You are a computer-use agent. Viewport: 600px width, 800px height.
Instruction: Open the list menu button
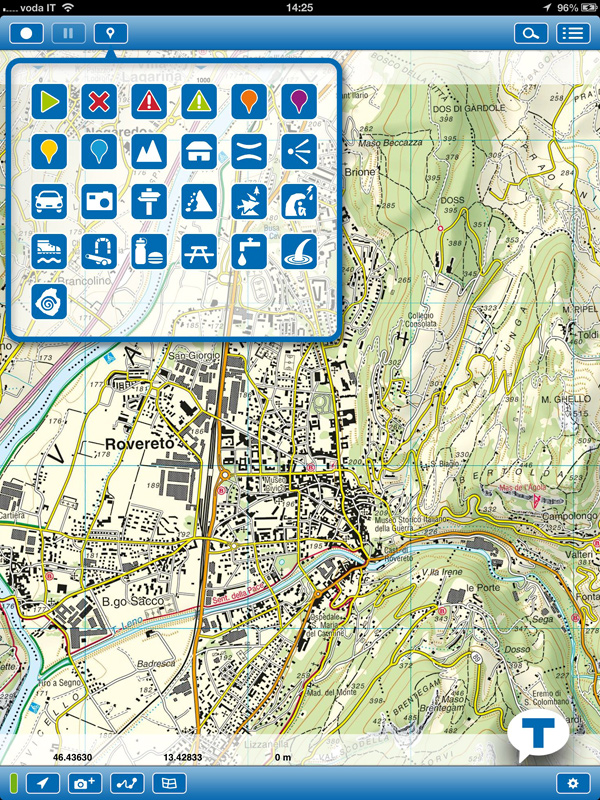point(573,34)
